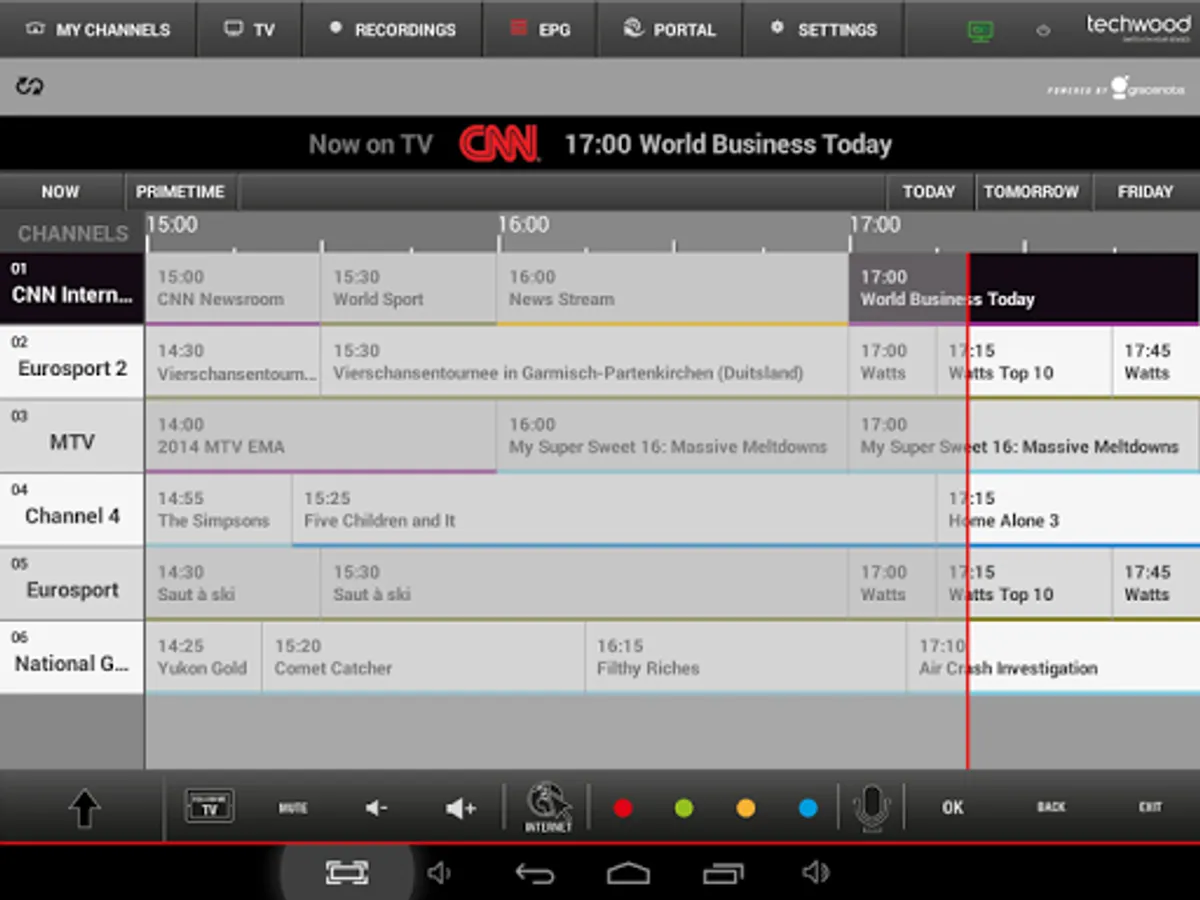1200x900 pixels.
Task: Open the My Channels tab
Action: 98,29
